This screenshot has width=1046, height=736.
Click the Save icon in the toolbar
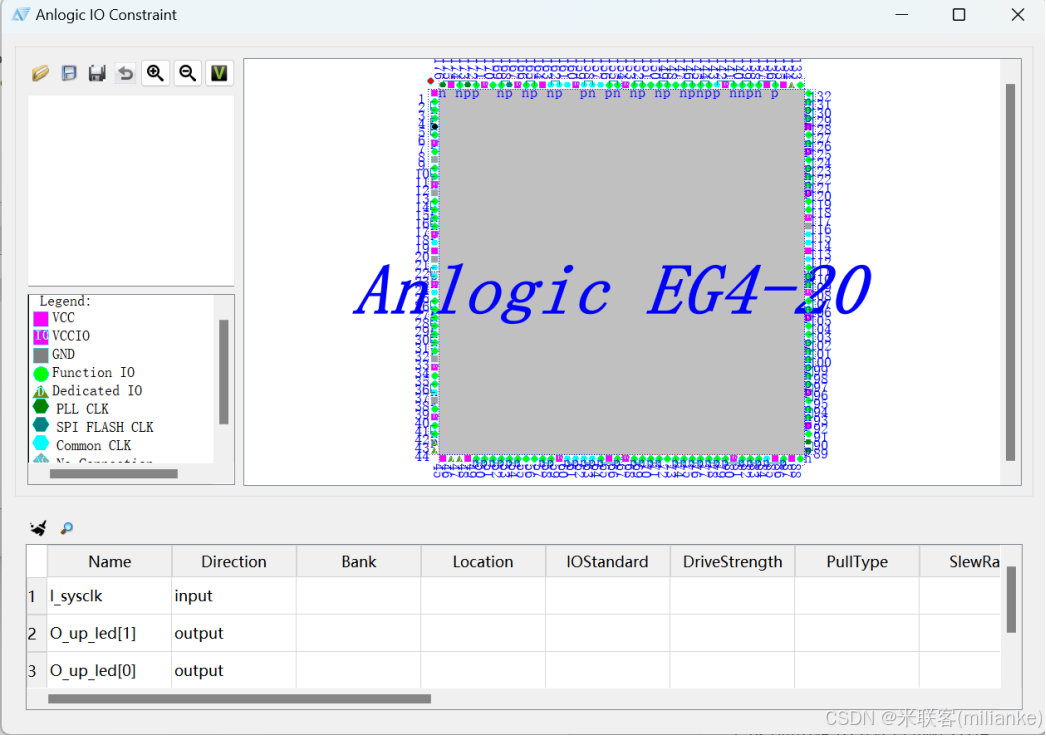(x=69, y=73)
